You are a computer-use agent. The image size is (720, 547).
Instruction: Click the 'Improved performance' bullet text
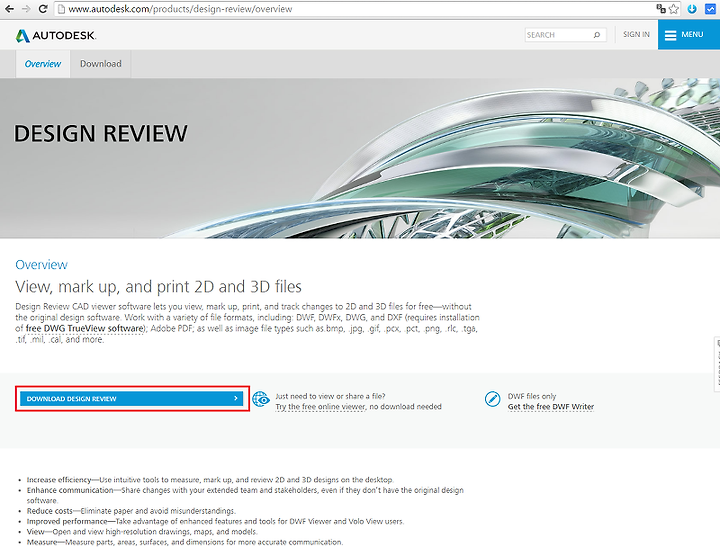coord(215,521)
